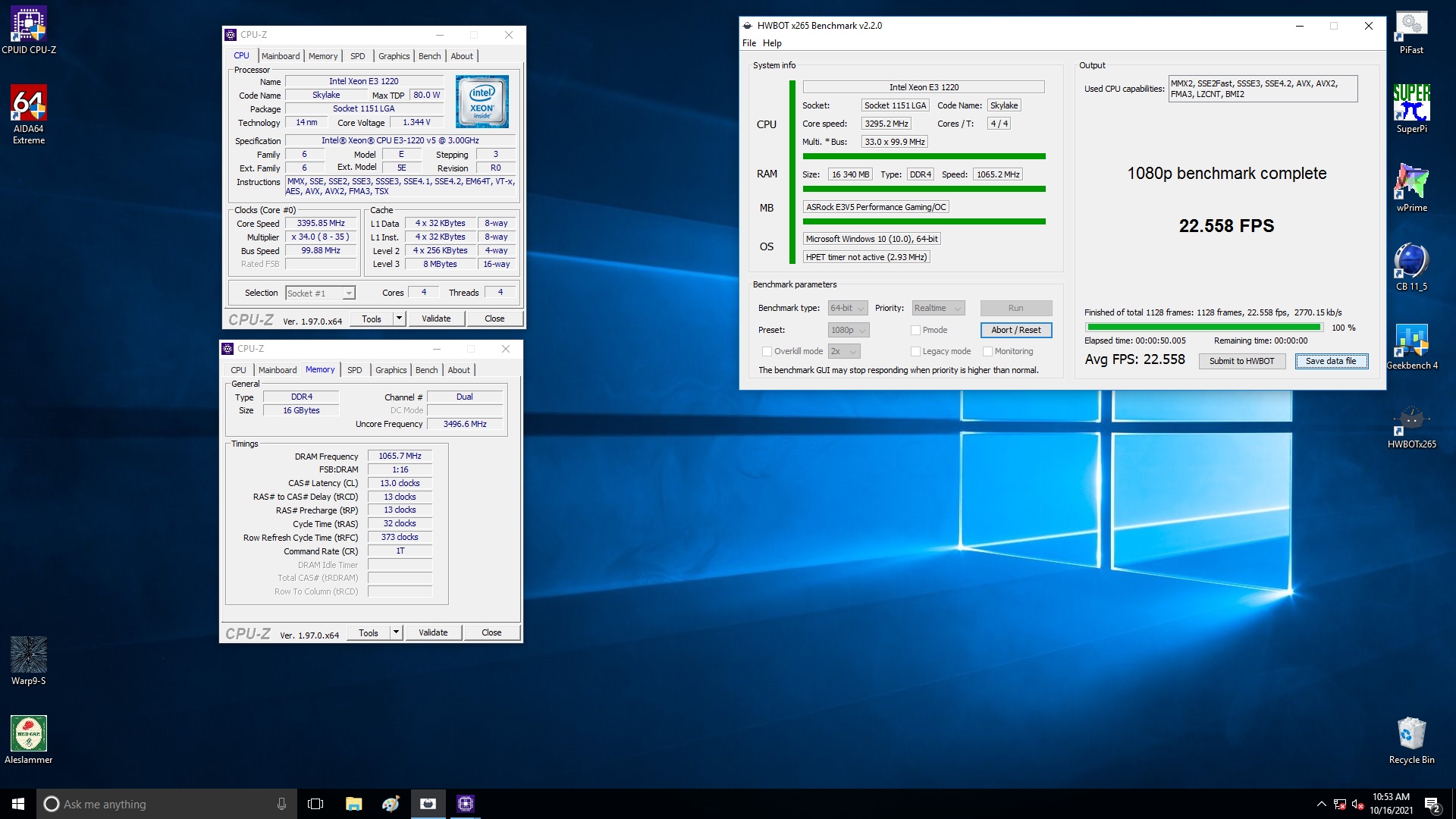Open the Help menu in HWBOT
This screenshot has height=819, width=1456.
click(772, 43)
